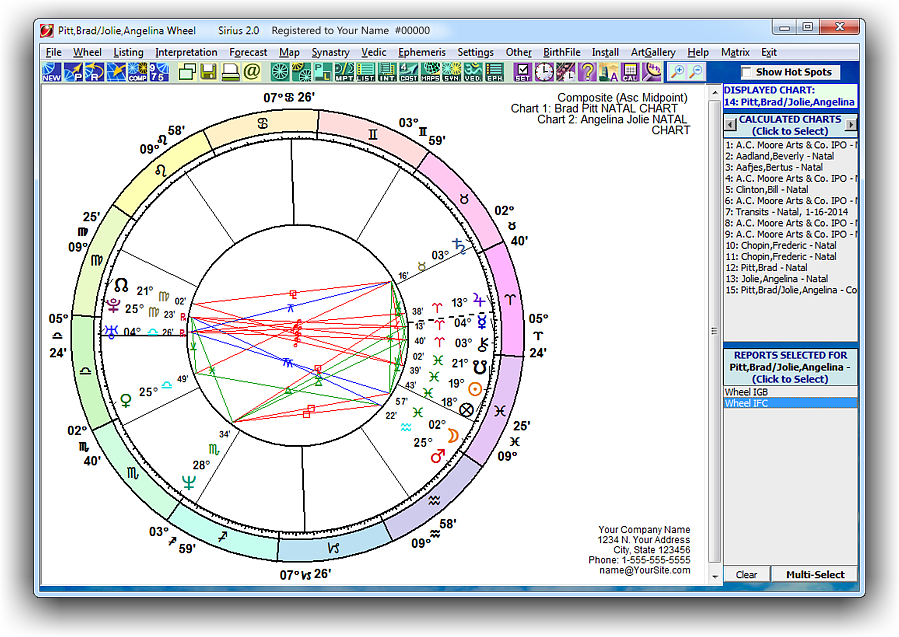This screenshot has height=637, width=899.
Task: Click the overlapping windows toolbar icon
Action: tap(187, 72)
